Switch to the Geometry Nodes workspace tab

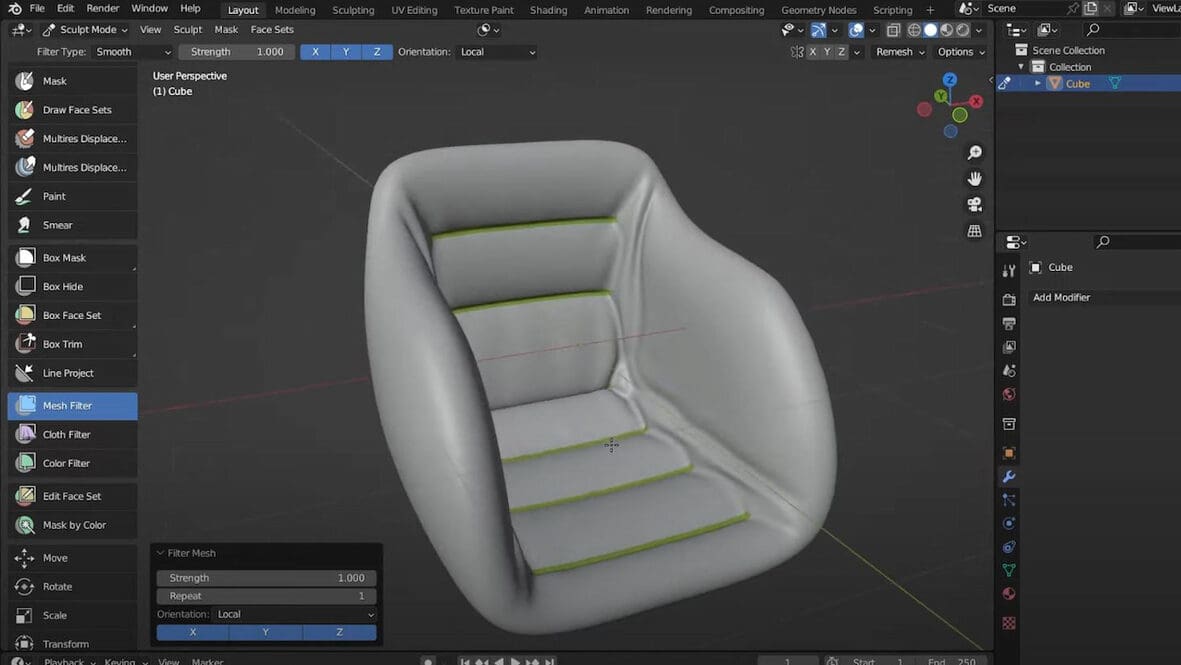(819, 10)
